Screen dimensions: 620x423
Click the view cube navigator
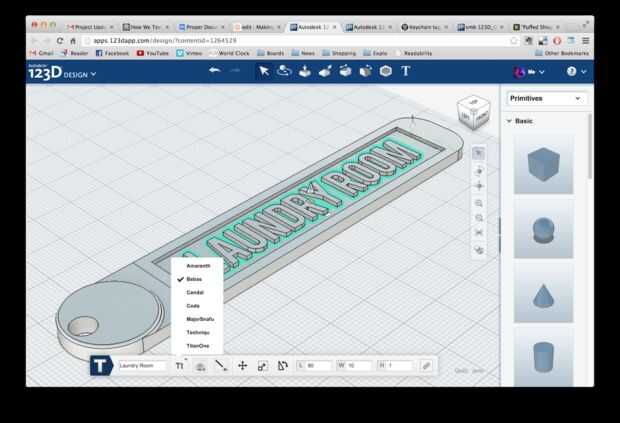tap(472, 111)
